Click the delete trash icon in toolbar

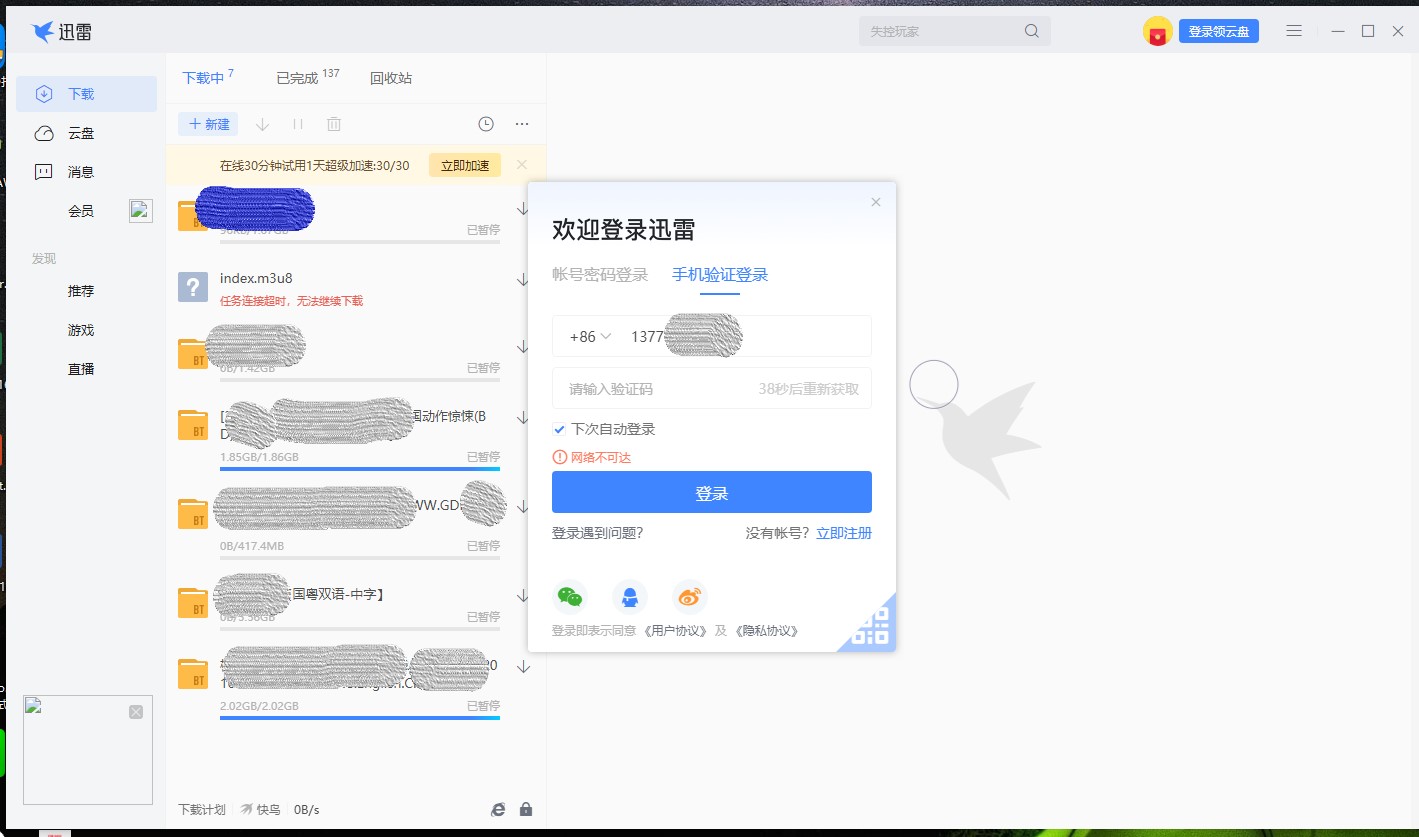click(334, 123)
